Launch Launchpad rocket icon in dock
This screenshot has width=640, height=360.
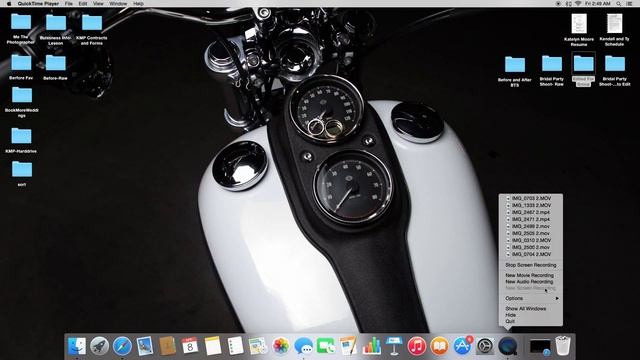coord(99,346)
